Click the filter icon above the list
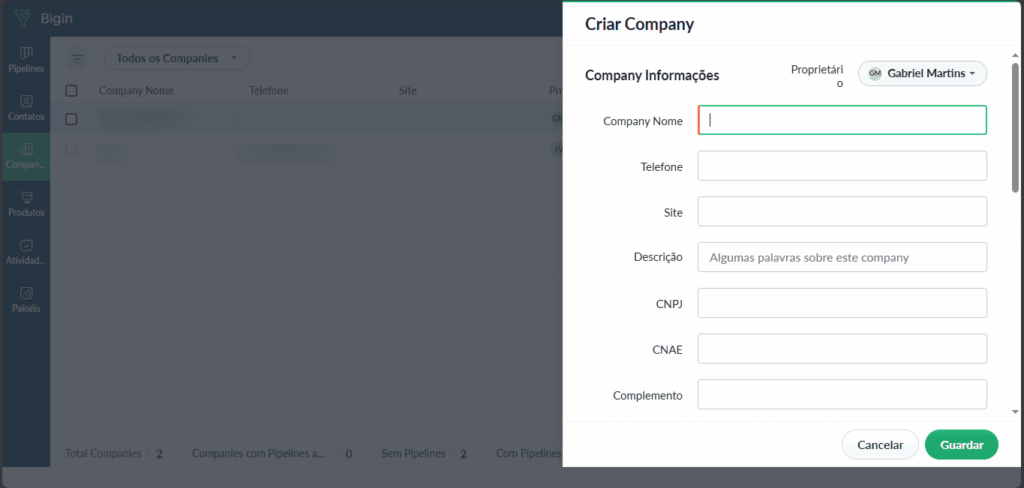 point(78,59)
